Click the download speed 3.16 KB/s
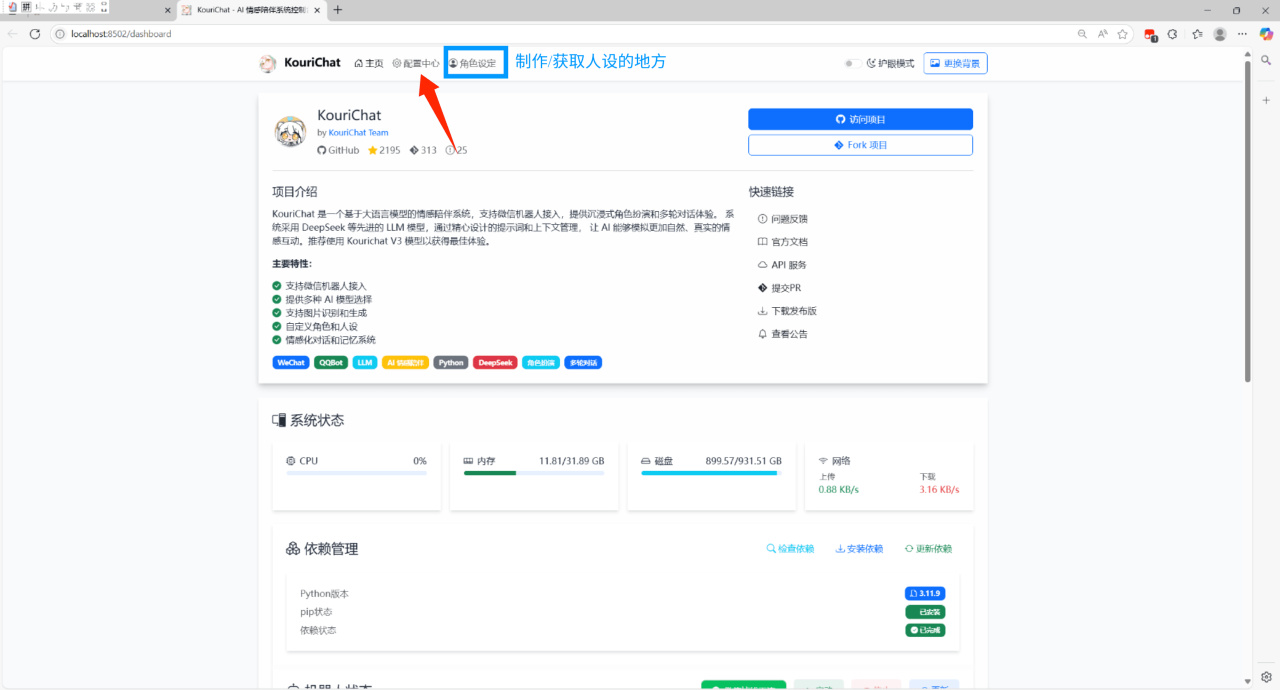The height and width of the screenshot is (690, 1280). pos(939,490)
